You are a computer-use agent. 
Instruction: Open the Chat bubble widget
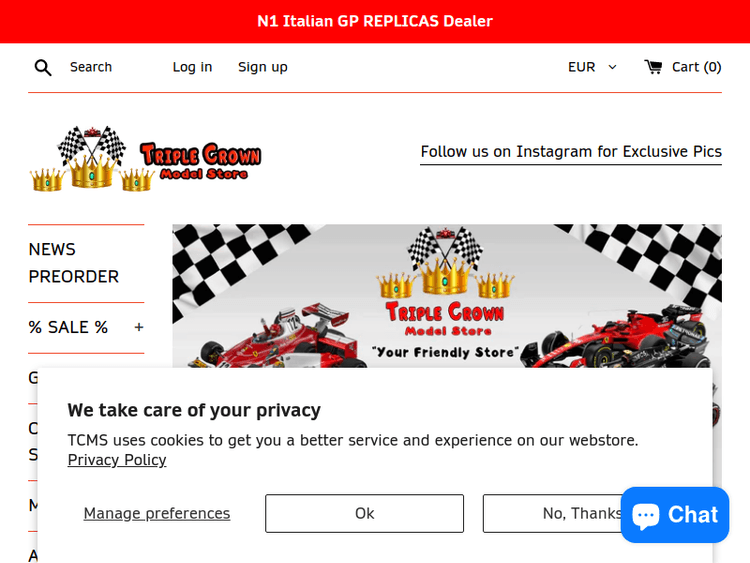pos(674,515)
